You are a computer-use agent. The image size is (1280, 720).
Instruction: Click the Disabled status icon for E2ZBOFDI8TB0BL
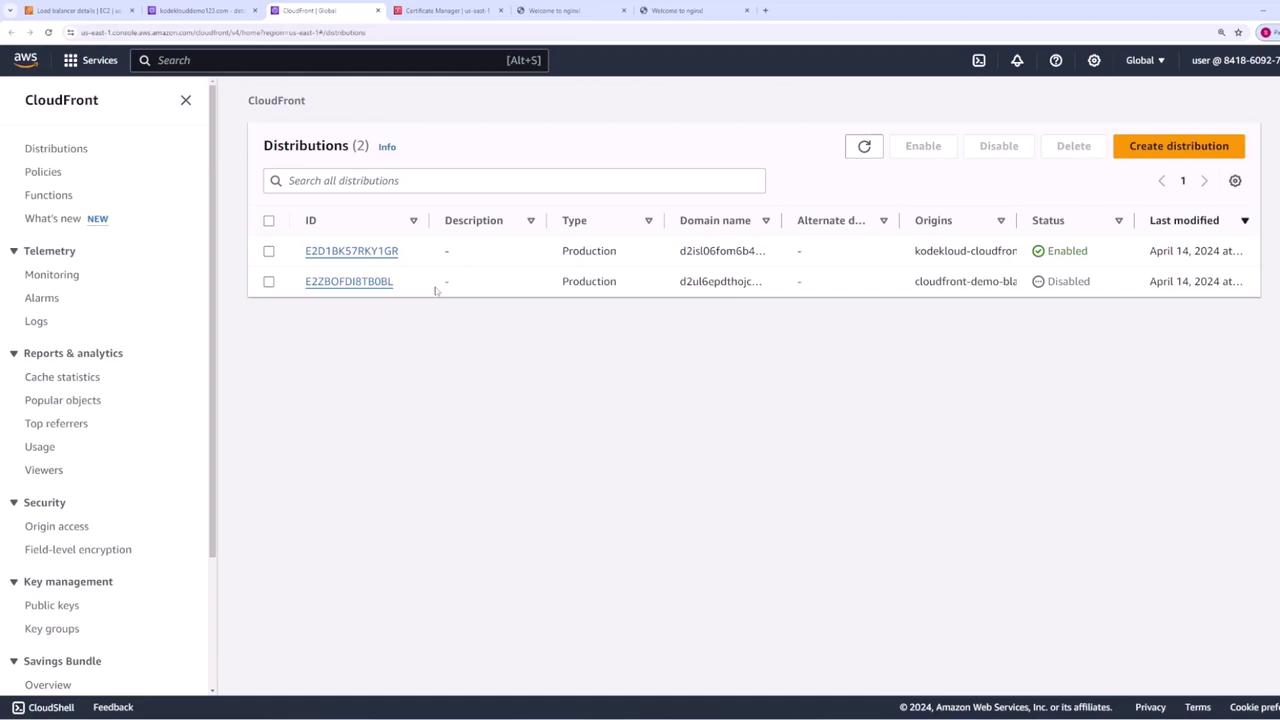coord(1038,281)
